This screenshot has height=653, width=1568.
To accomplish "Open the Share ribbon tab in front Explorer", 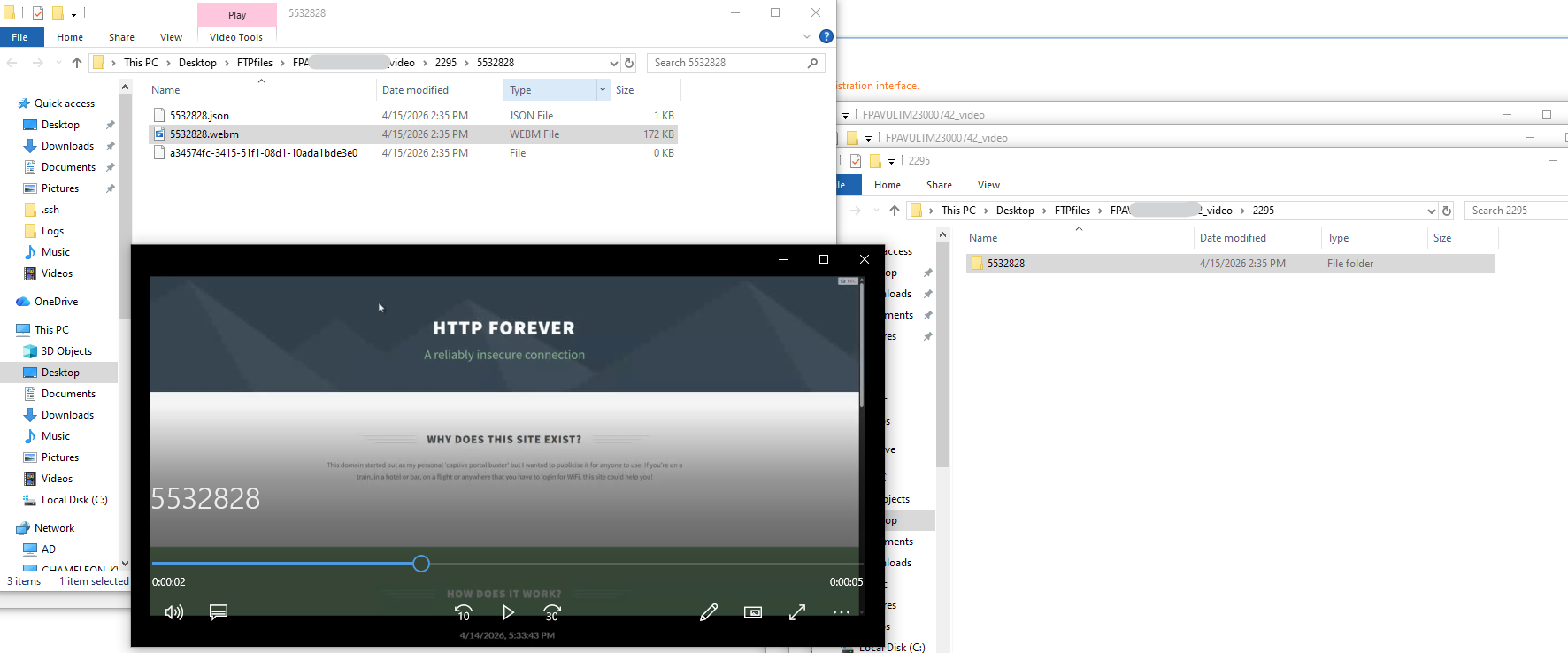I will tap(122, 37).
